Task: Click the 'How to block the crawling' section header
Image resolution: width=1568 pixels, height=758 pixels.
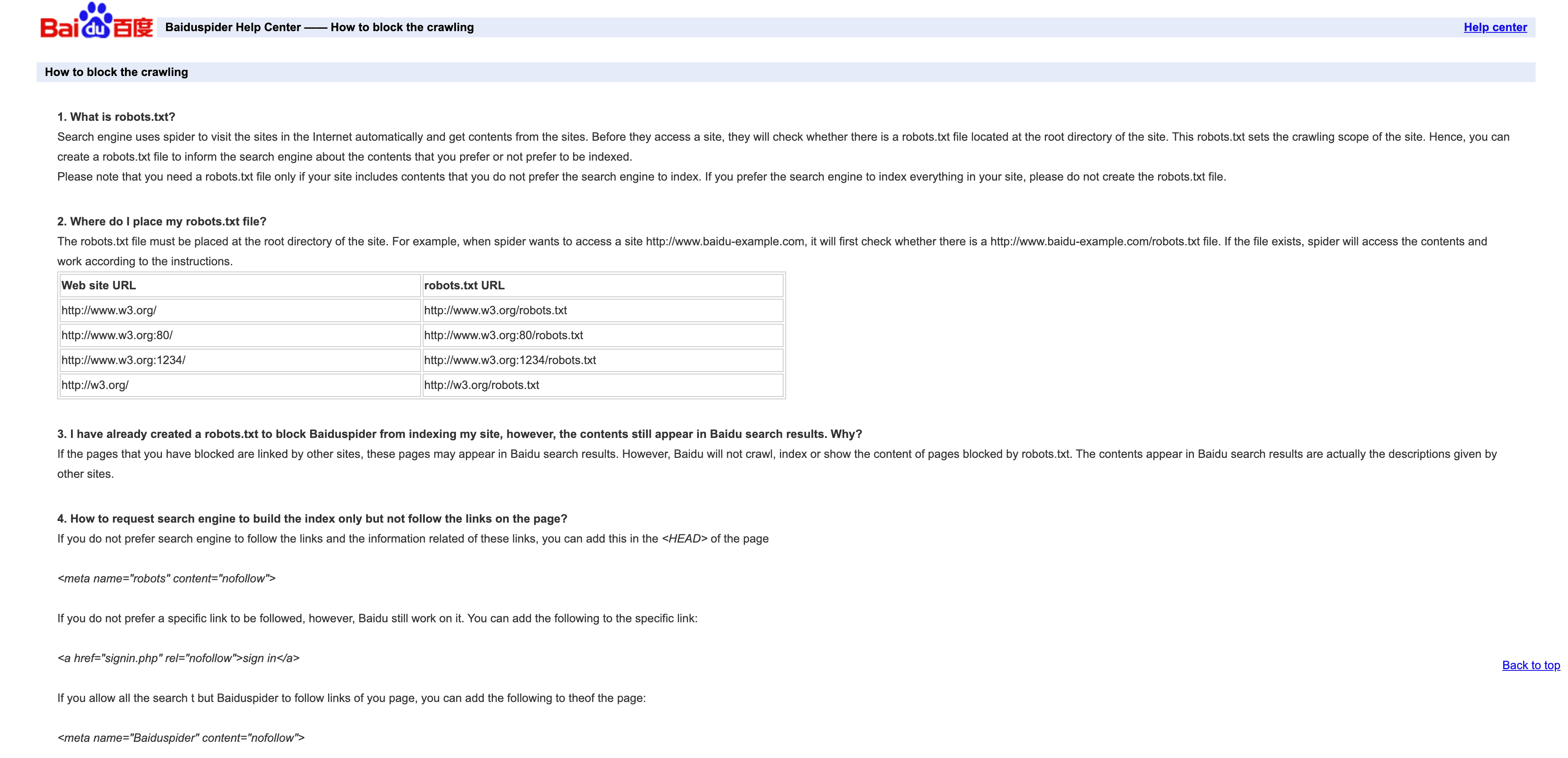Action: click(116, 72)
